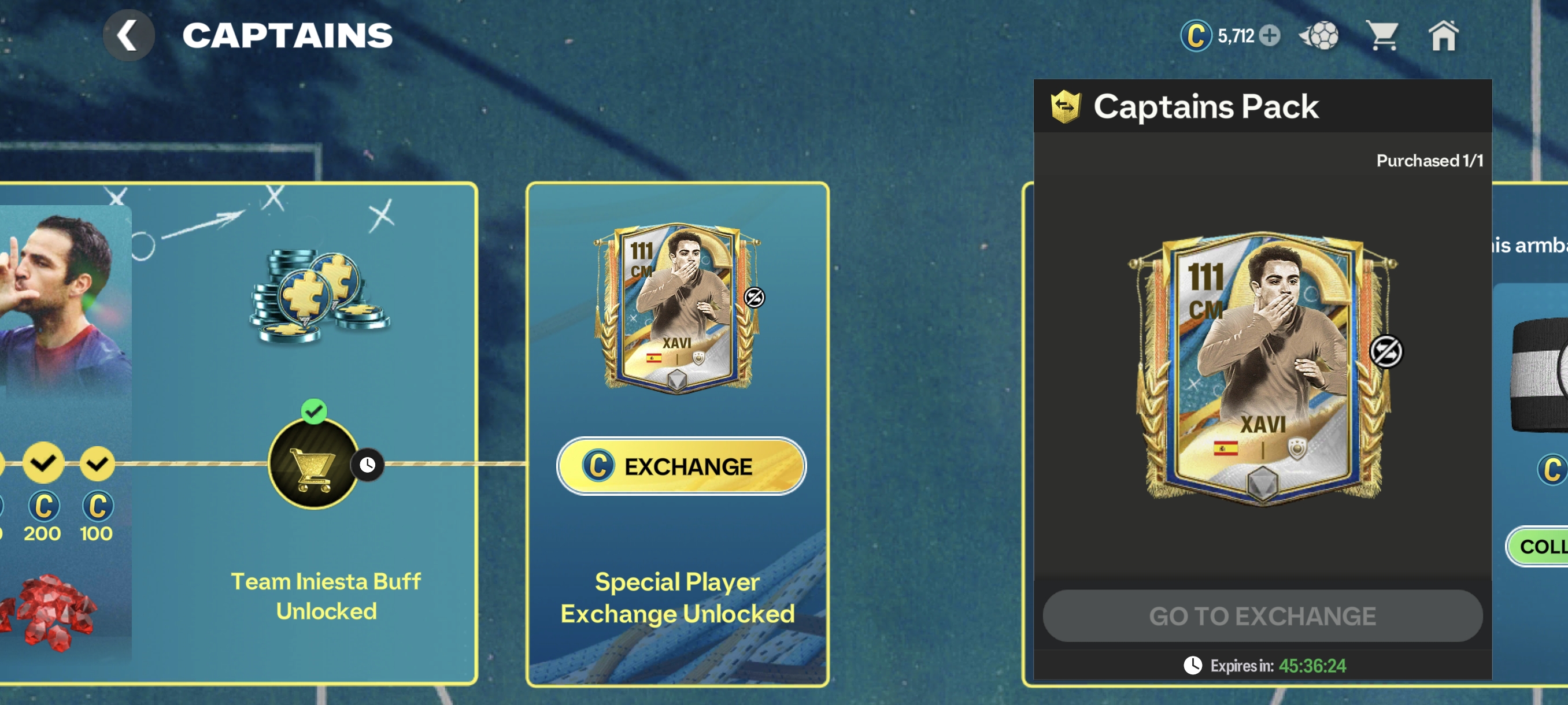Screen dimensions: 1568x705
Task: Open the football match icon in header
Action: [x=1319, y=35]
